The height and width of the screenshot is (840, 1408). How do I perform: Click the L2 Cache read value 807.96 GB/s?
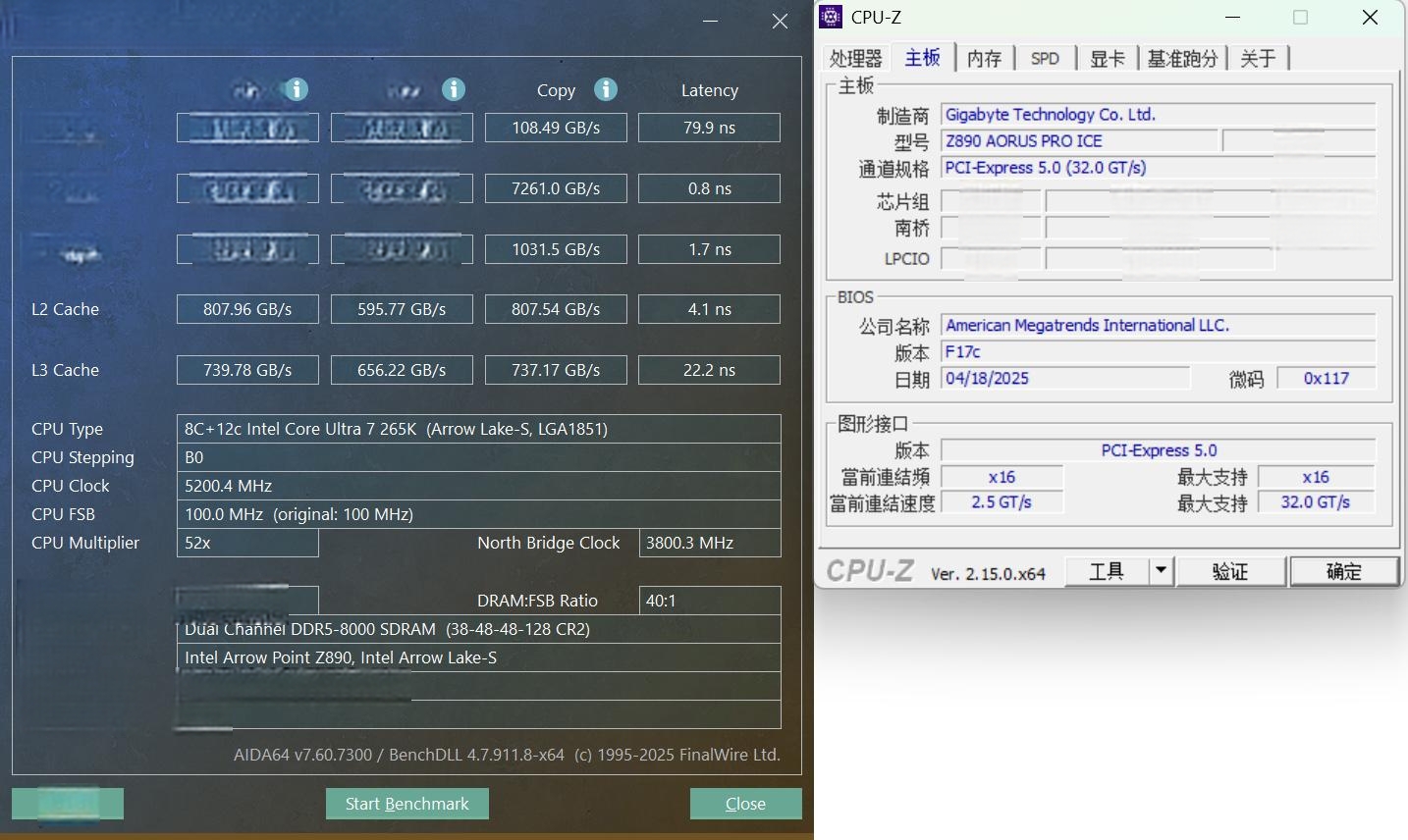point(247,309)
